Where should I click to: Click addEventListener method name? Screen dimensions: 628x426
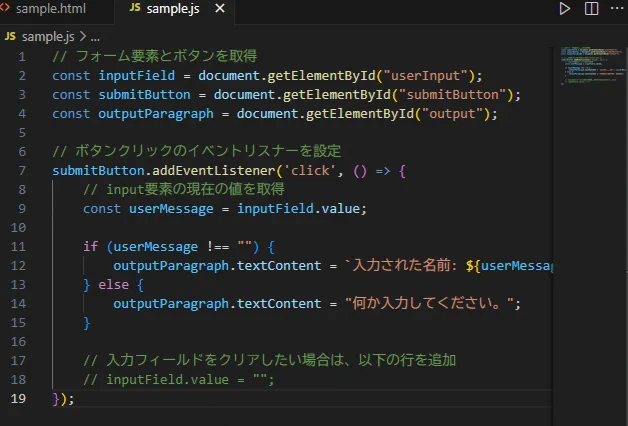pos(213,171)
